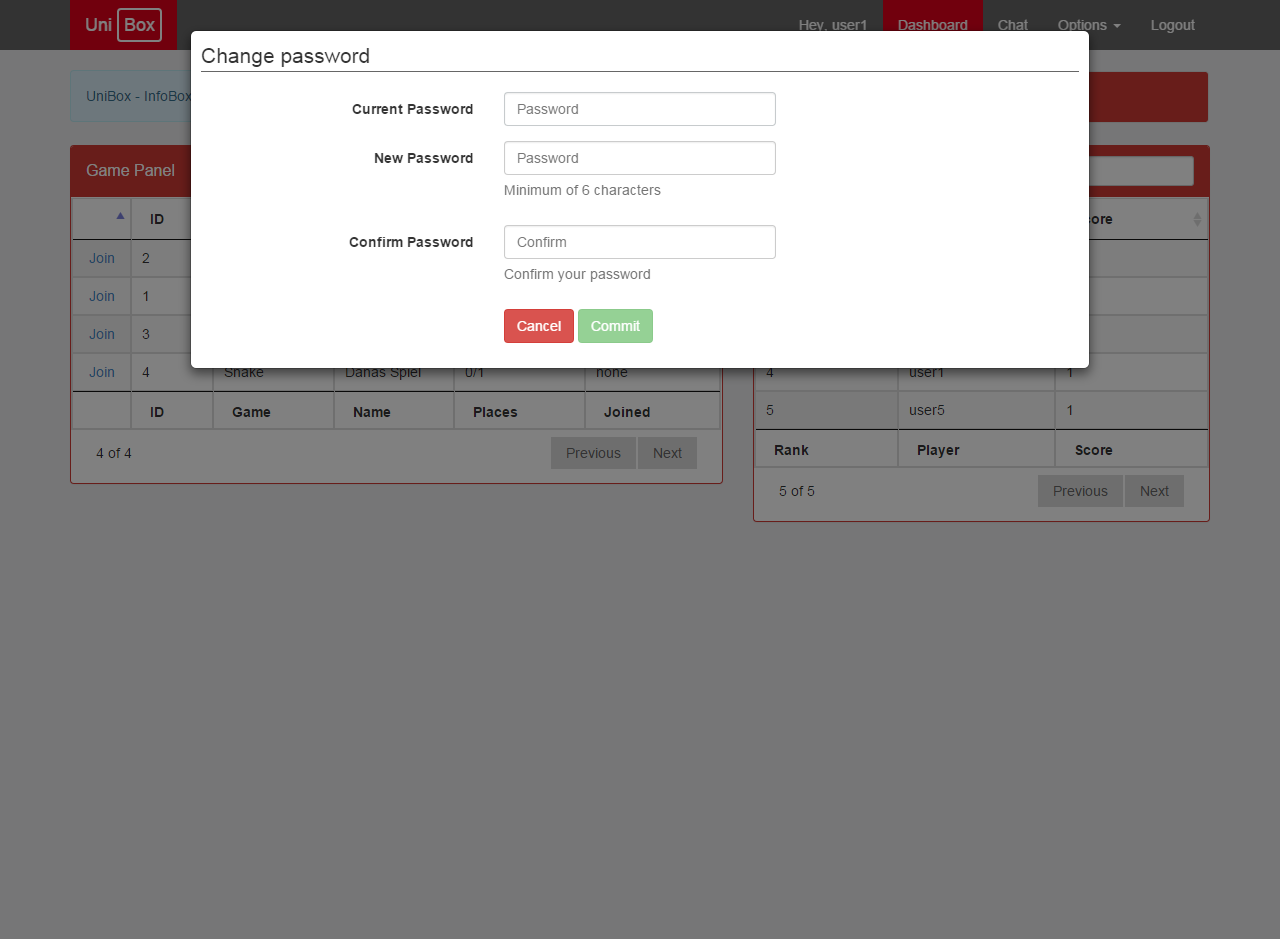Focus the Current Password field
This screenshot has width=1280, height=939.
pos(640,109)
